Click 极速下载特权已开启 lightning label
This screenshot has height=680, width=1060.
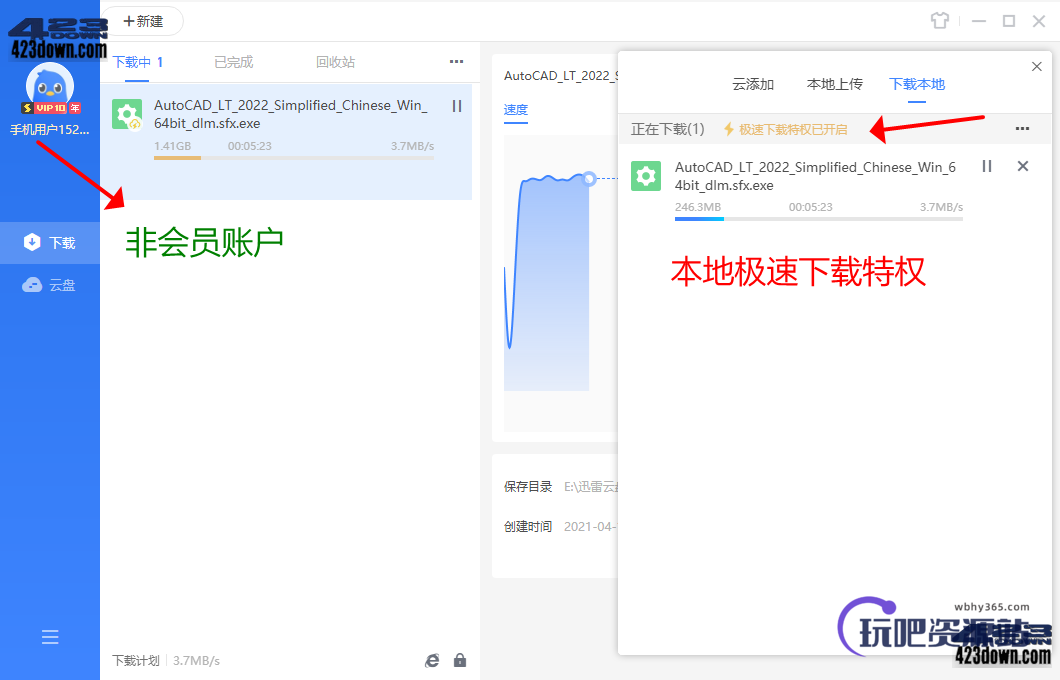click(x=785, y=129)
